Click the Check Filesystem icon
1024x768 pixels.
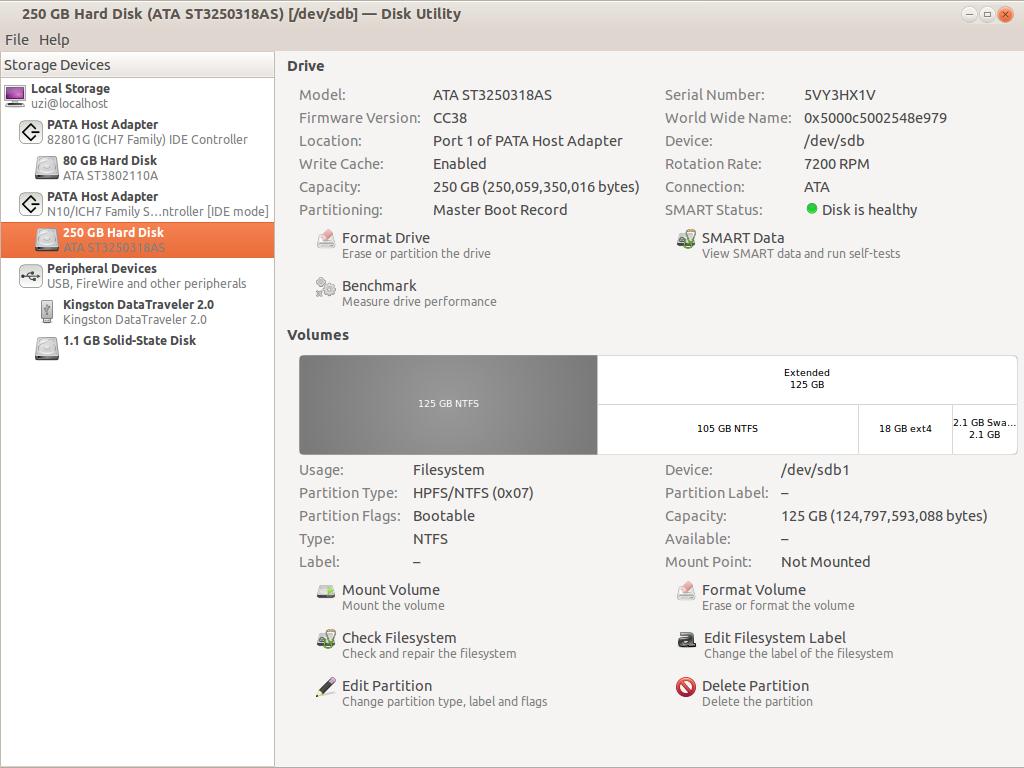[326, 639]
